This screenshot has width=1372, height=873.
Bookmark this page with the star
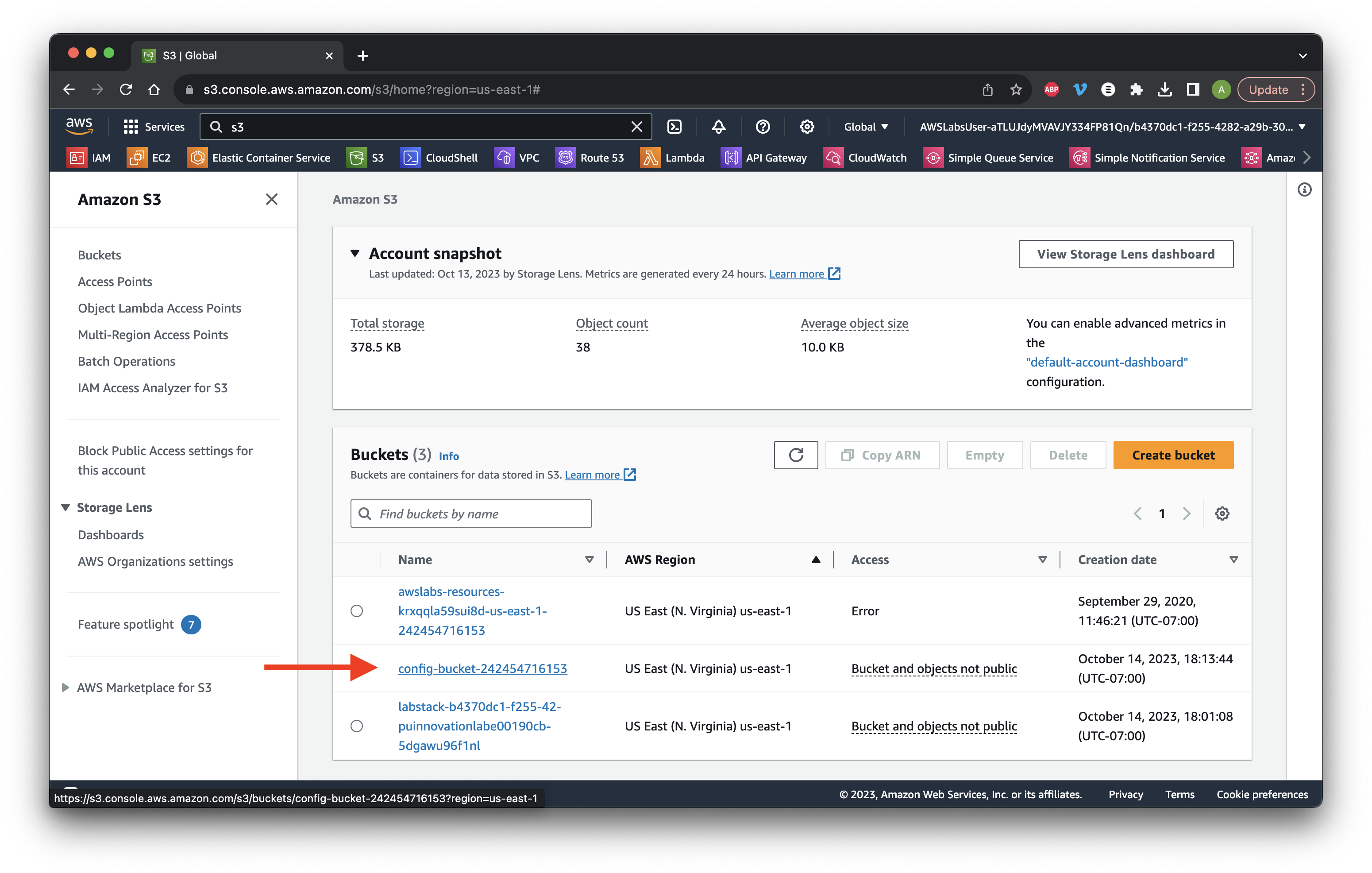1015,89
